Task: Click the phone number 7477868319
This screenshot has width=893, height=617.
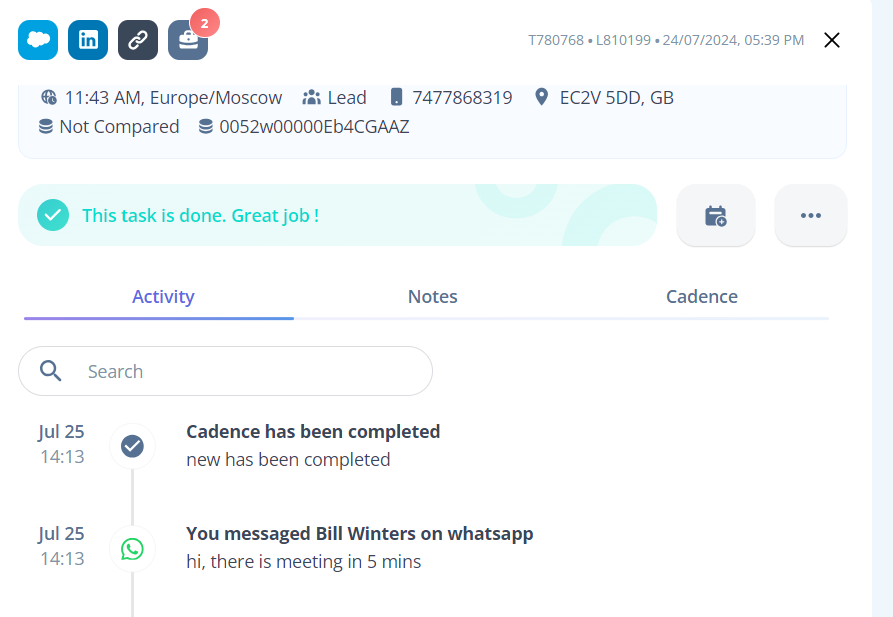Action: (462, 97)
